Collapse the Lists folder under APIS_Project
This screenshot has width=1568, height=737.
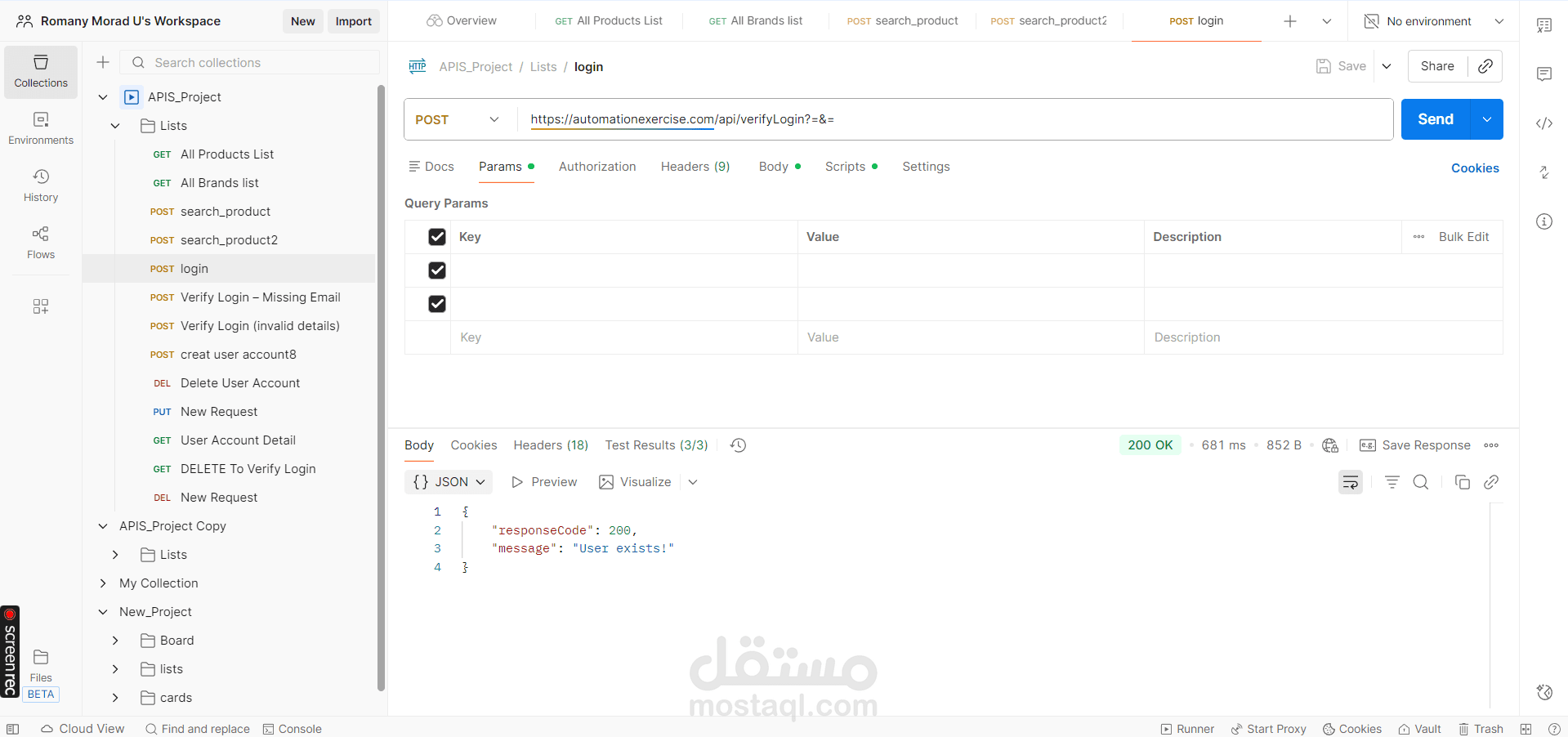[115, 126]
